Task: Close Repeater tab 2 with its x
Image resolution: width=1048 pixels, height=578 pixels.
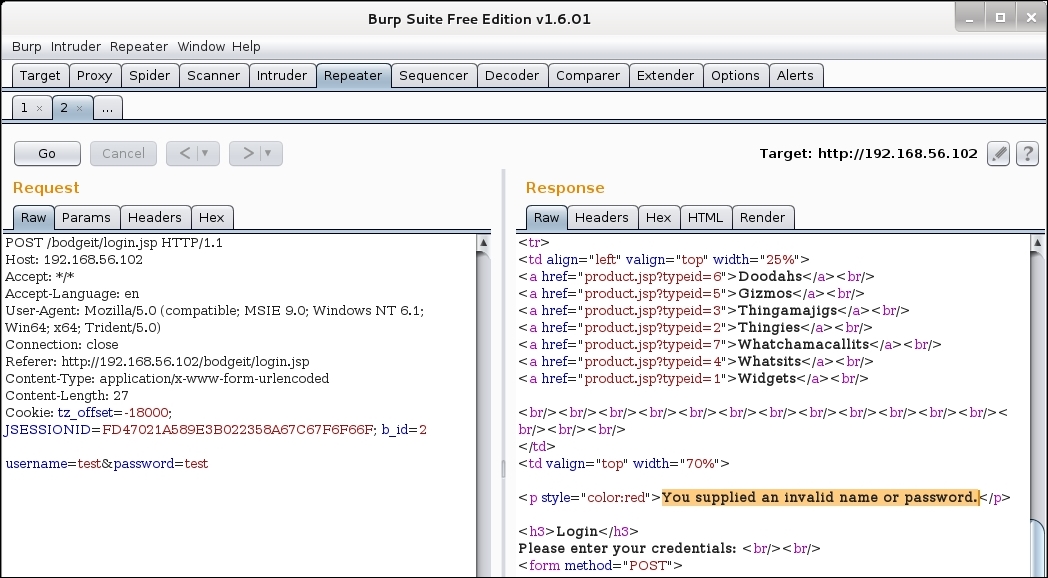Action: coord(80,108)
